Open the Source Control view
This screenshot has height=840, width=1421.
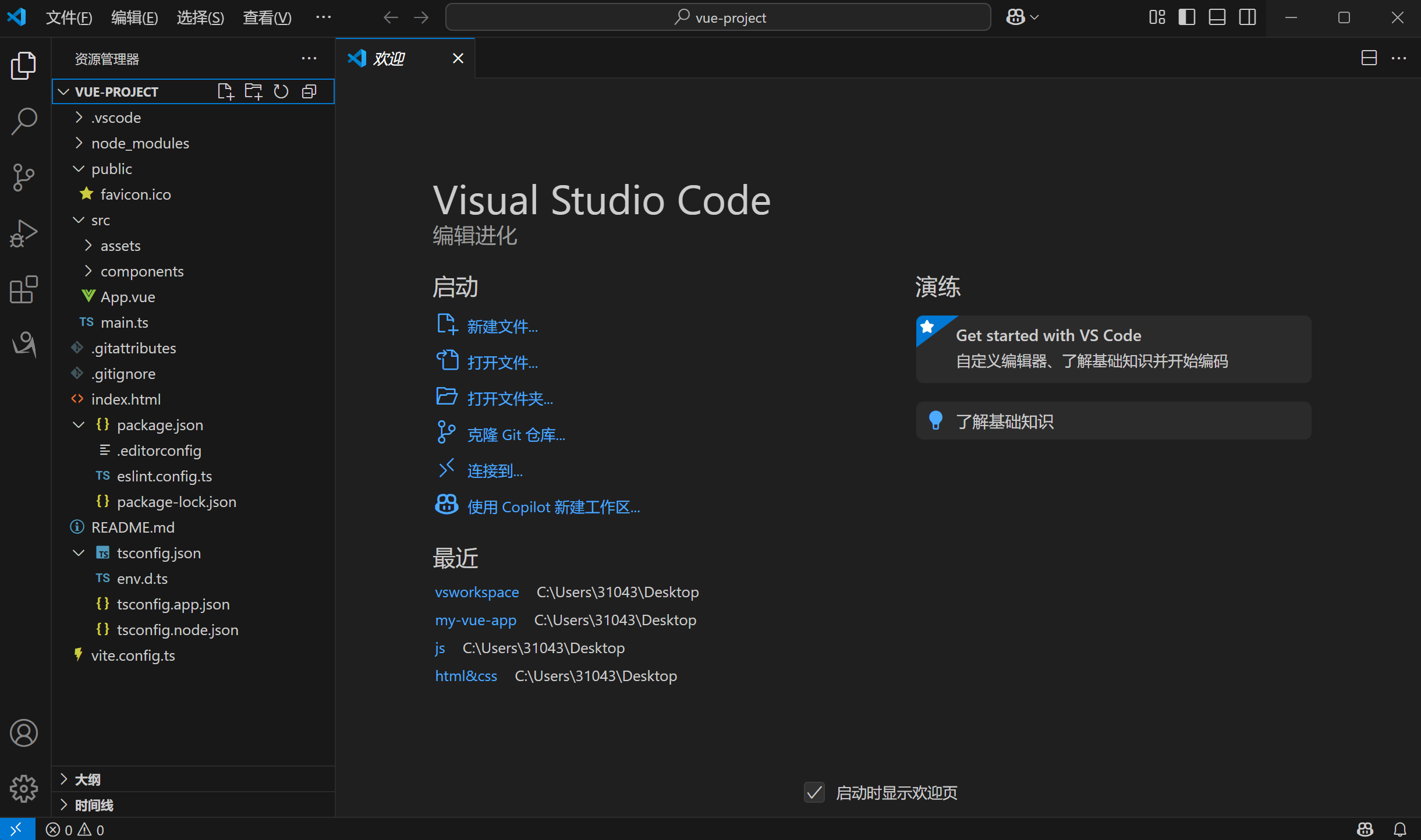click(24, 177)
